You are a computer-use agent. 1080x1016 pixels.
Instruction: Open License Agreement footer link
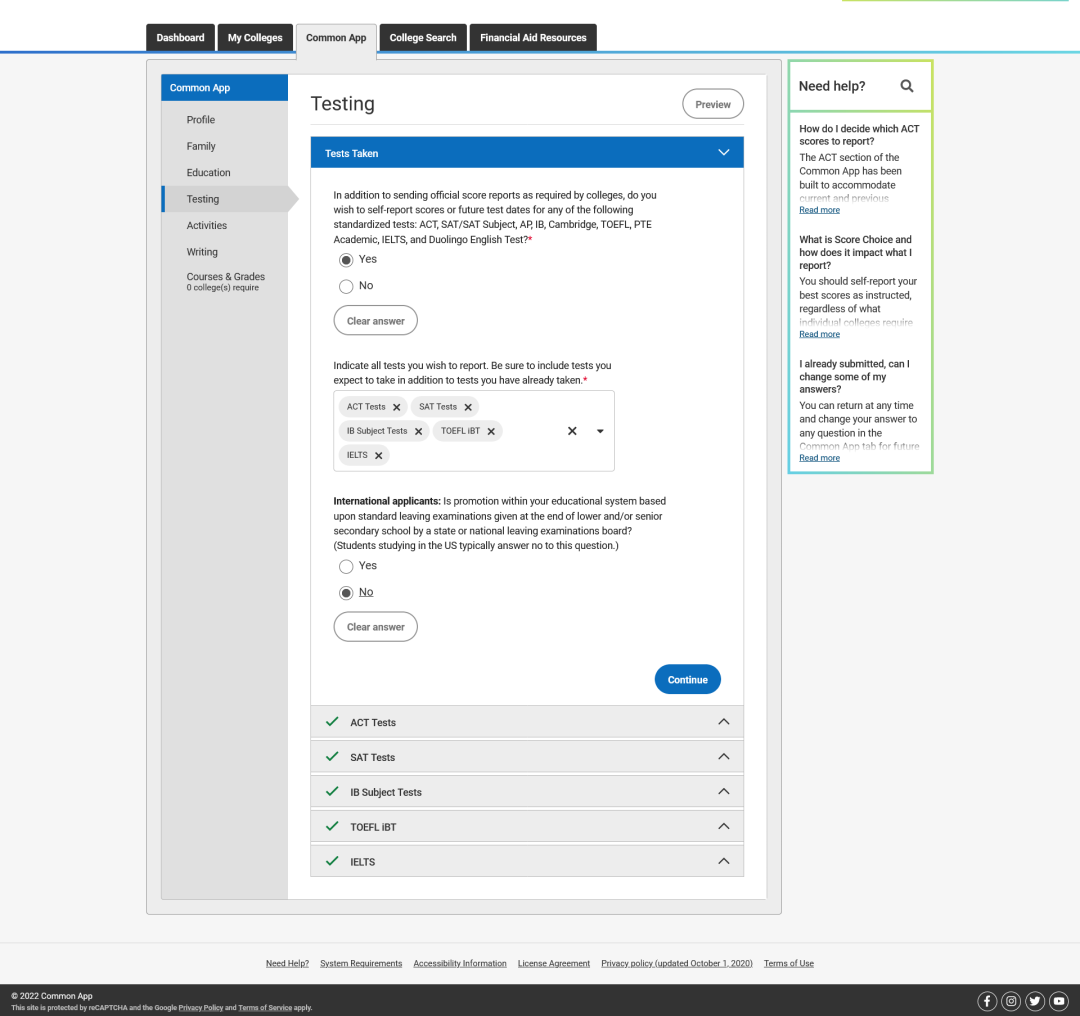(554, 963)
